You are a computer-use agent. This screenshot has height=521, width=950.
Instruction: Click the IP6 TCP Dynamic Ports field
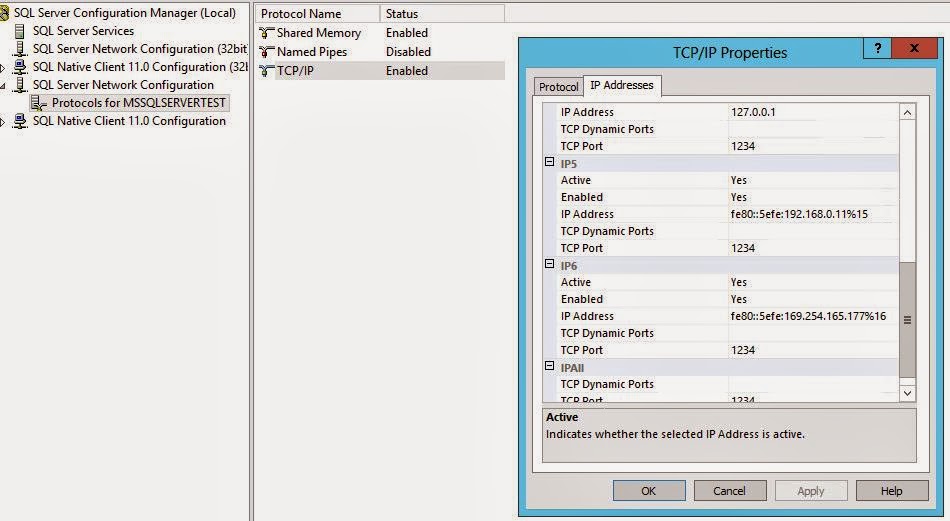[813, 333]
